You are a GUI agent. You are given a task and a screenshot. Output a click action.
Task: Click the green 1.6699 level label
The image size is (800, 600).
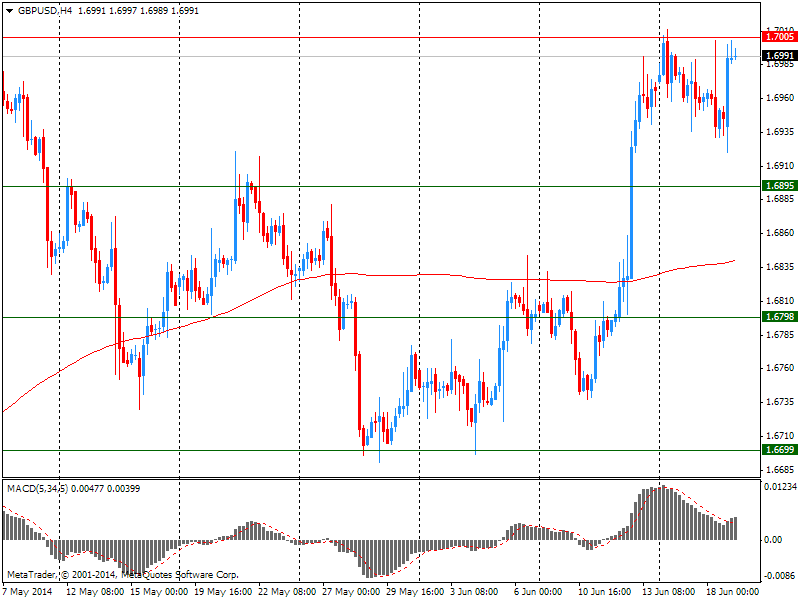tap(780, 449)
